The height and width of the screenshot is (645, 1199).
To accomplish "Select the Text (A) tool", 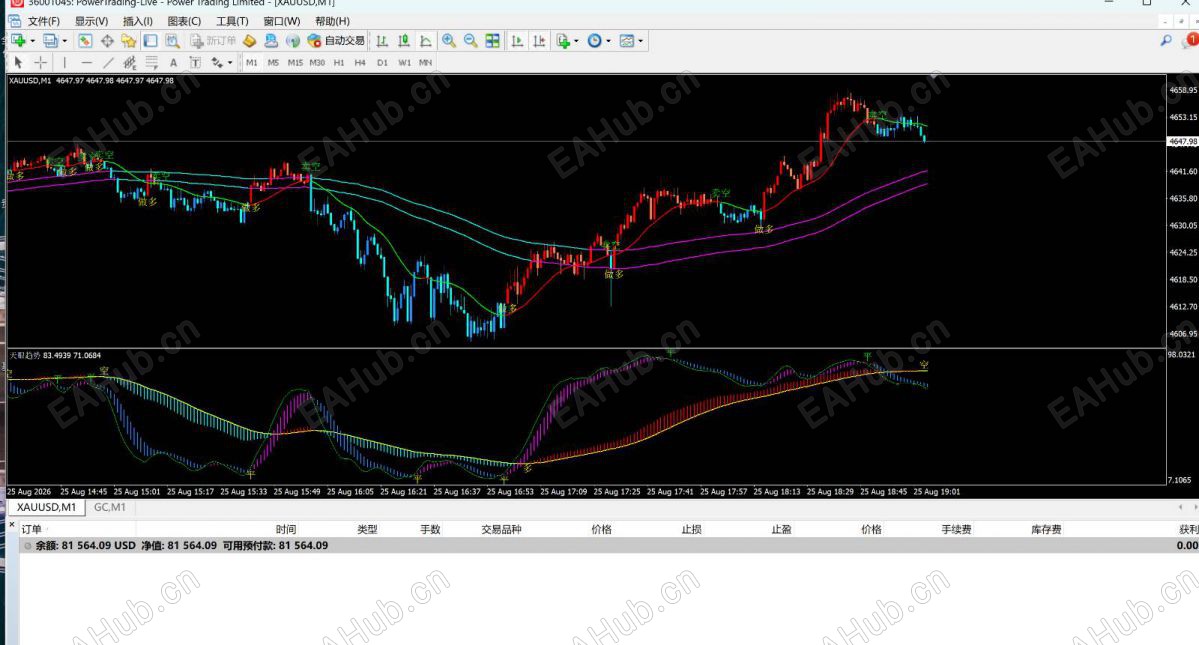I will pyautogui.click(x=174, y=63).
